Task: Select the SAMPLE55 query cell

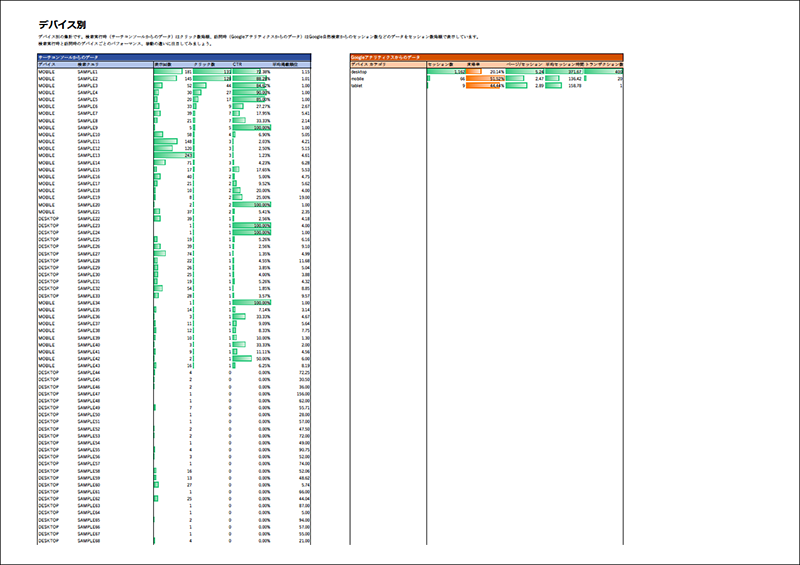Action: click(x=89, y=450)
